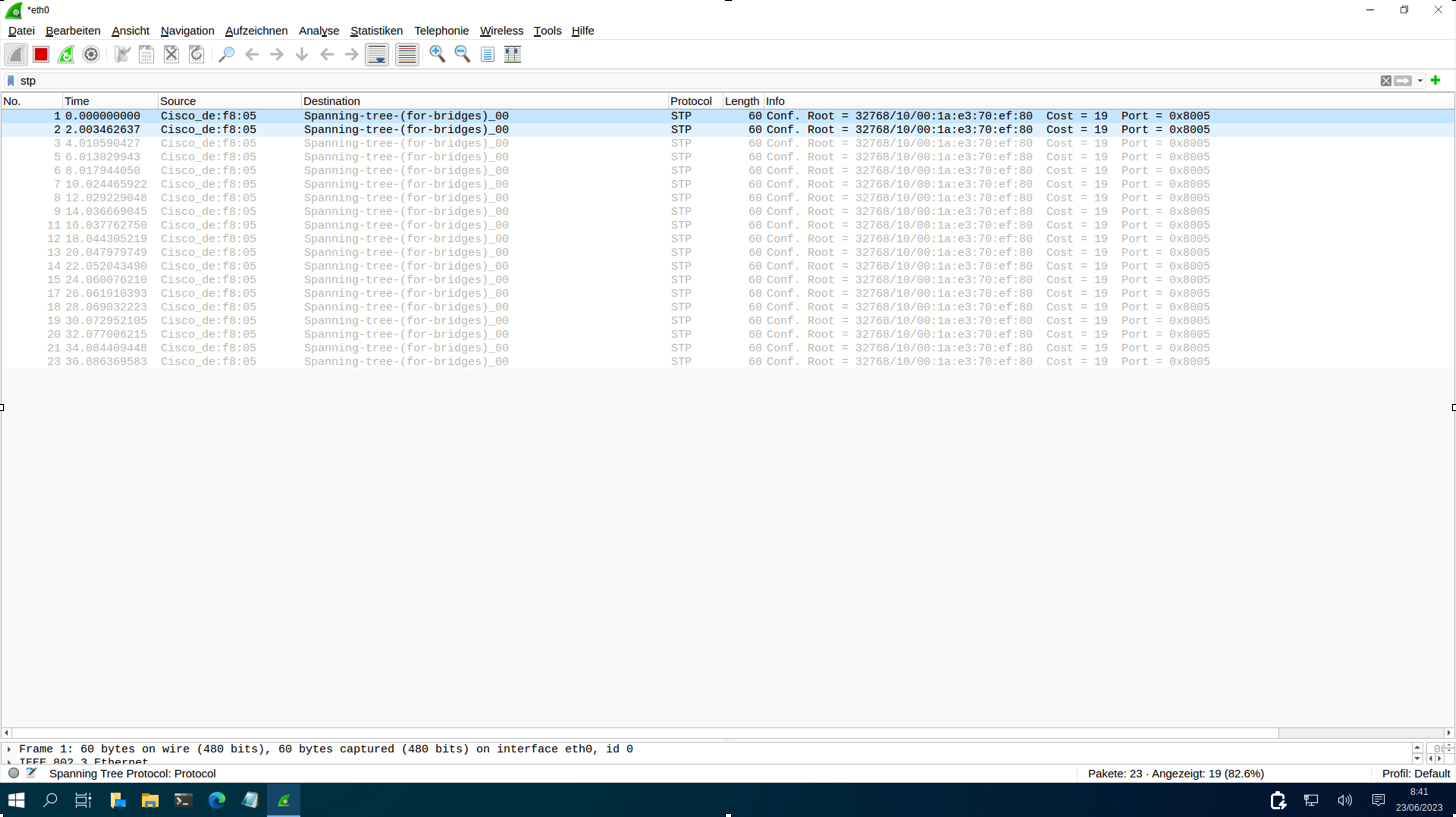Open capture options gear icon
The image size is (1456, 817).
pyautogui.click(x=91, y=54)
